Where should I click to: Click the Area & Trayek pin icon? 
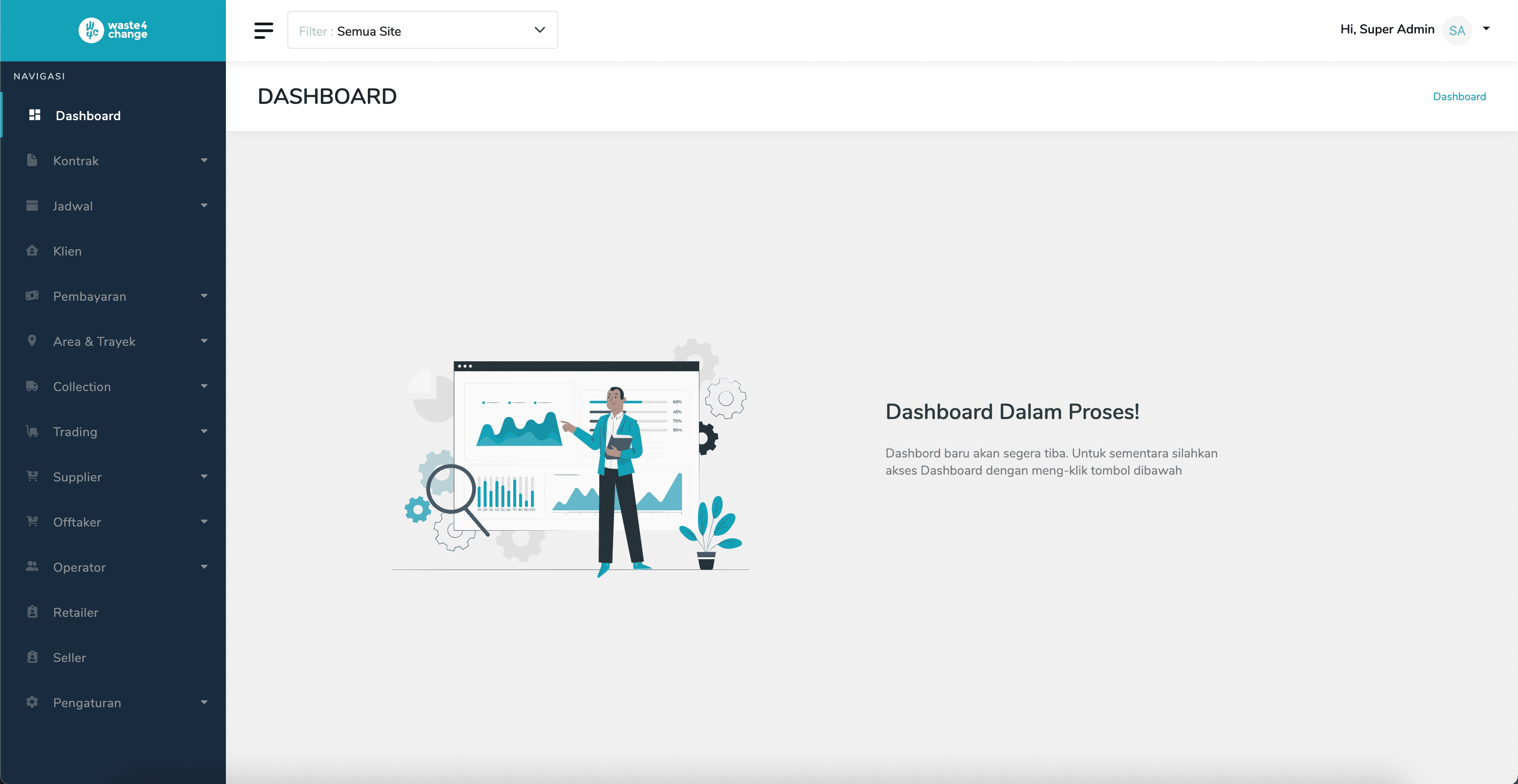pyautogui.click(x=33, y=341)
